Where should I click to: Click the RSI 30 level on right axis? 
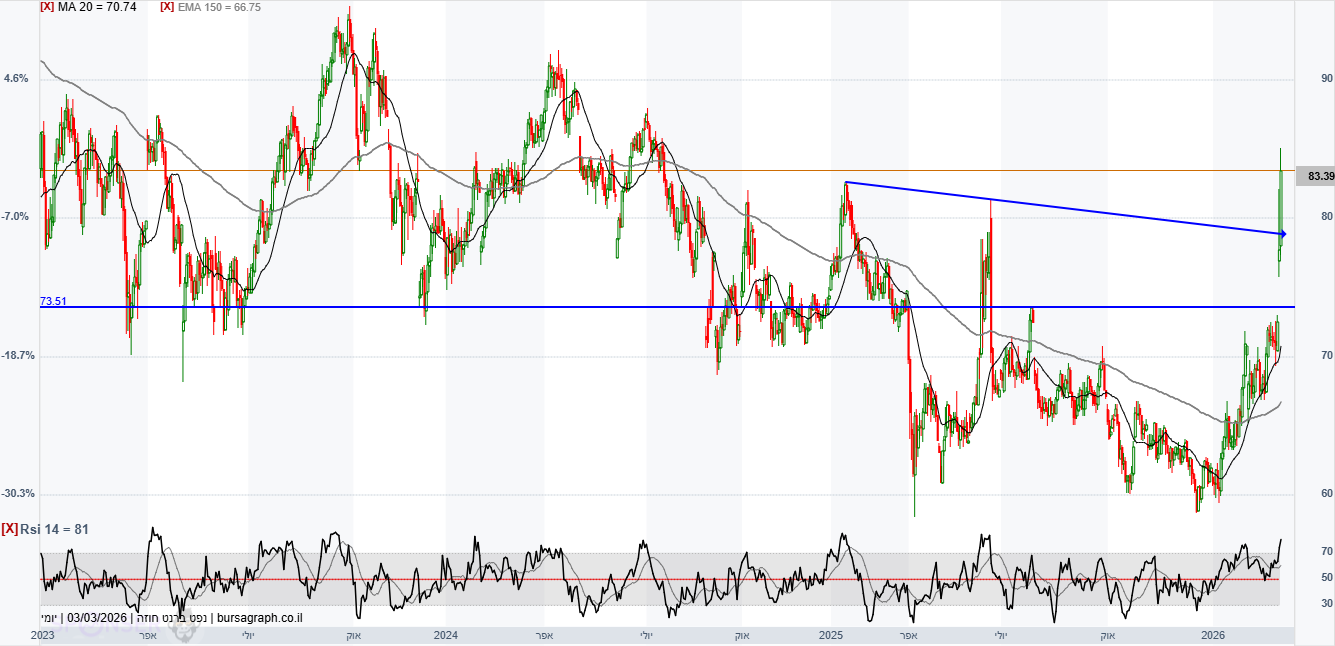pos(1327,603)
